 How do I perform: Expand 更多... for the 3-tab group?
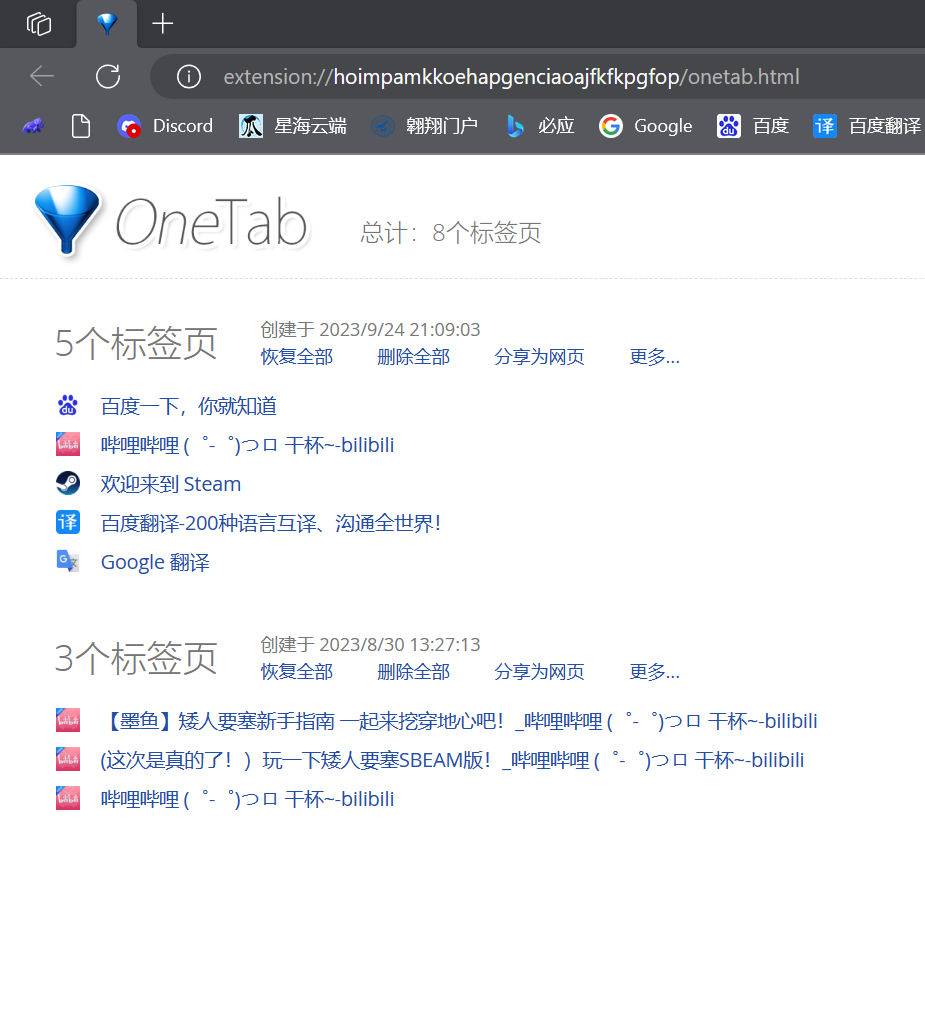[x=654, y=672]
